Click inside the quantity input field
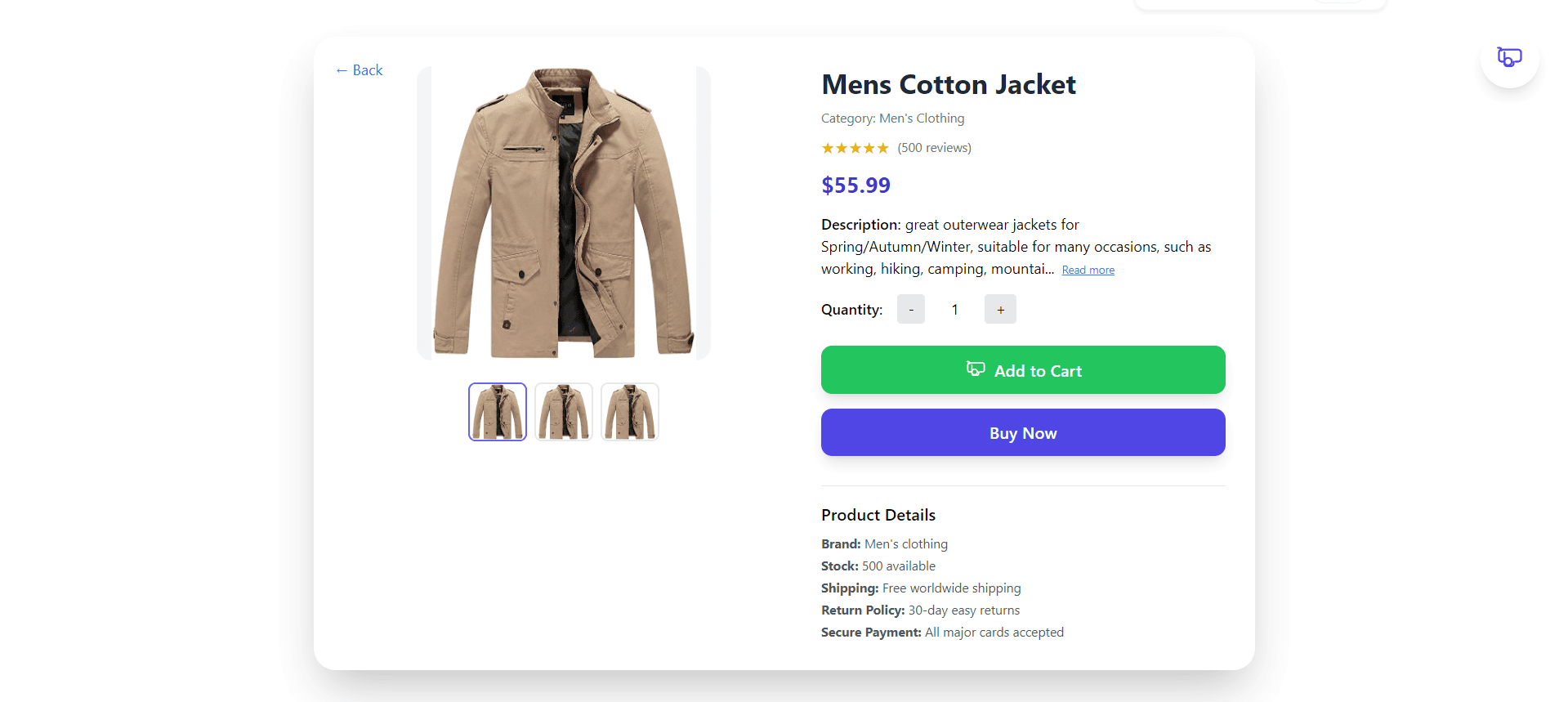The height and width of the screenshot is (702, 1568). 954,309
